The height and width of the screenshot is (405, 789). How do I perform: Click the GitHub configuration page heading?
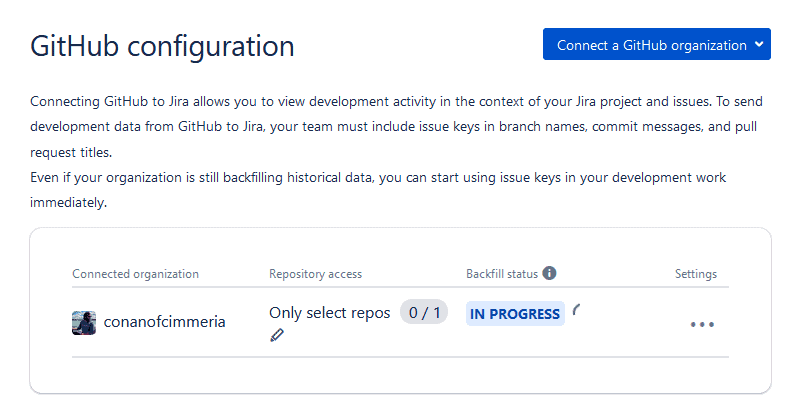162,46
